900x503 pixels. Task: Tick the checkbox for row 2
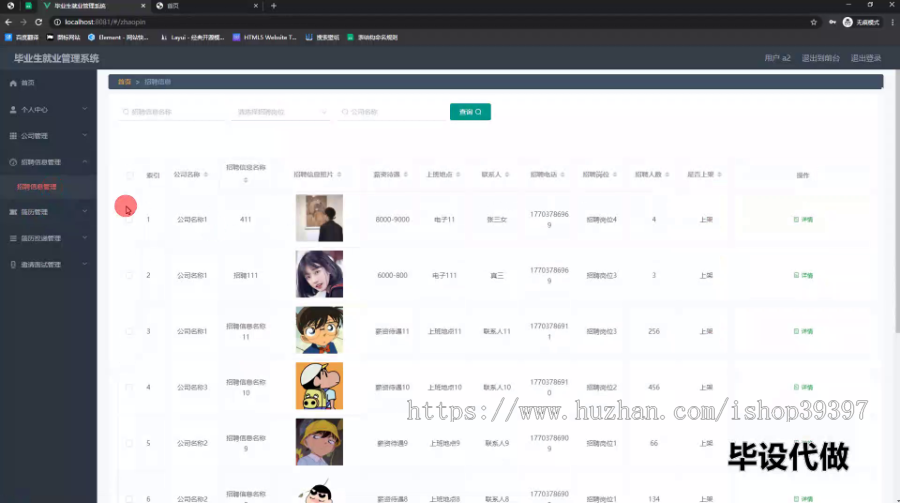click(x=129, y=276)
